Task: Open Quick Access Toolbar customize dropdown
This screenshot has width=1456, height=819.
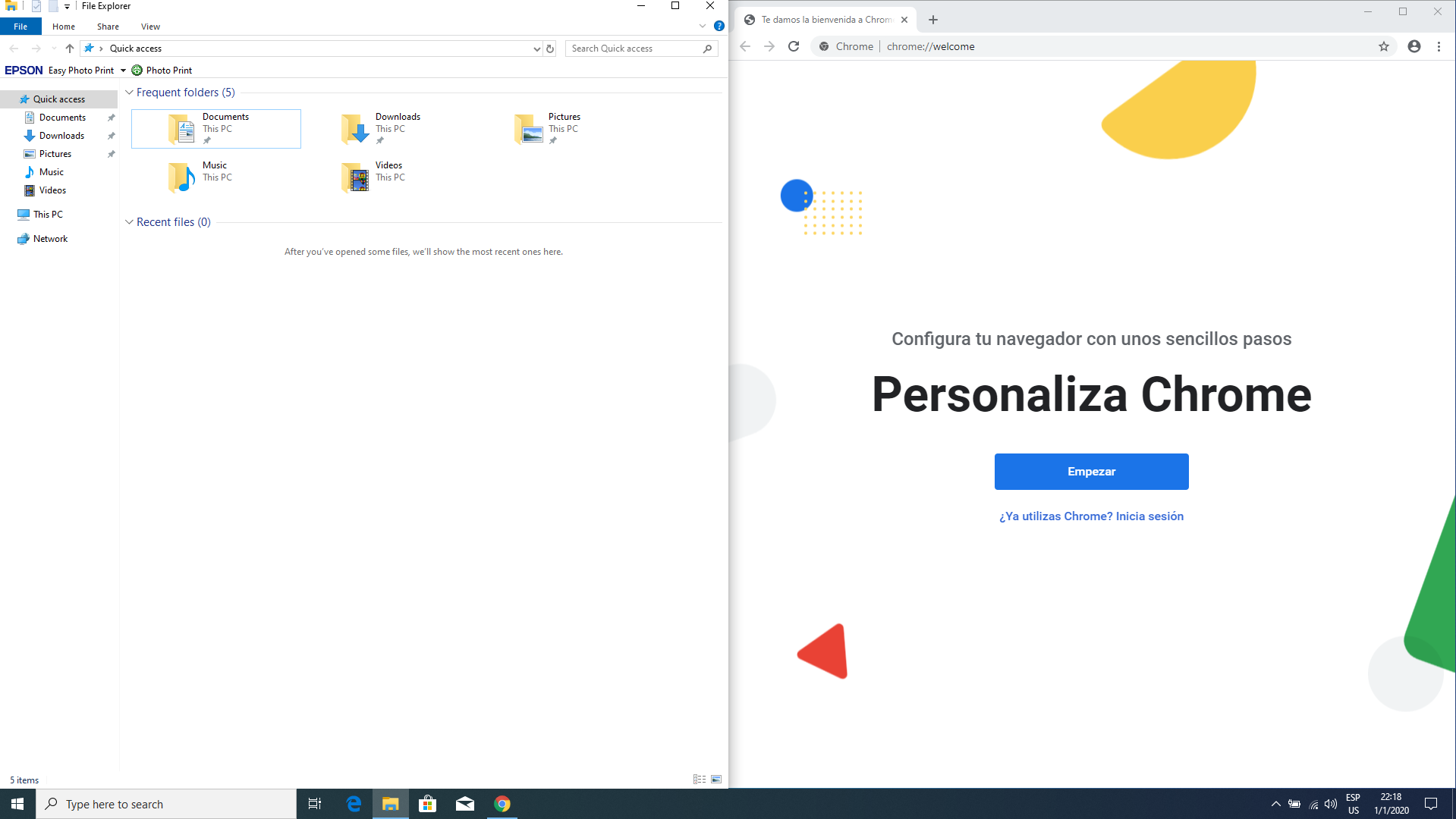Action: [x=67, y=6]
